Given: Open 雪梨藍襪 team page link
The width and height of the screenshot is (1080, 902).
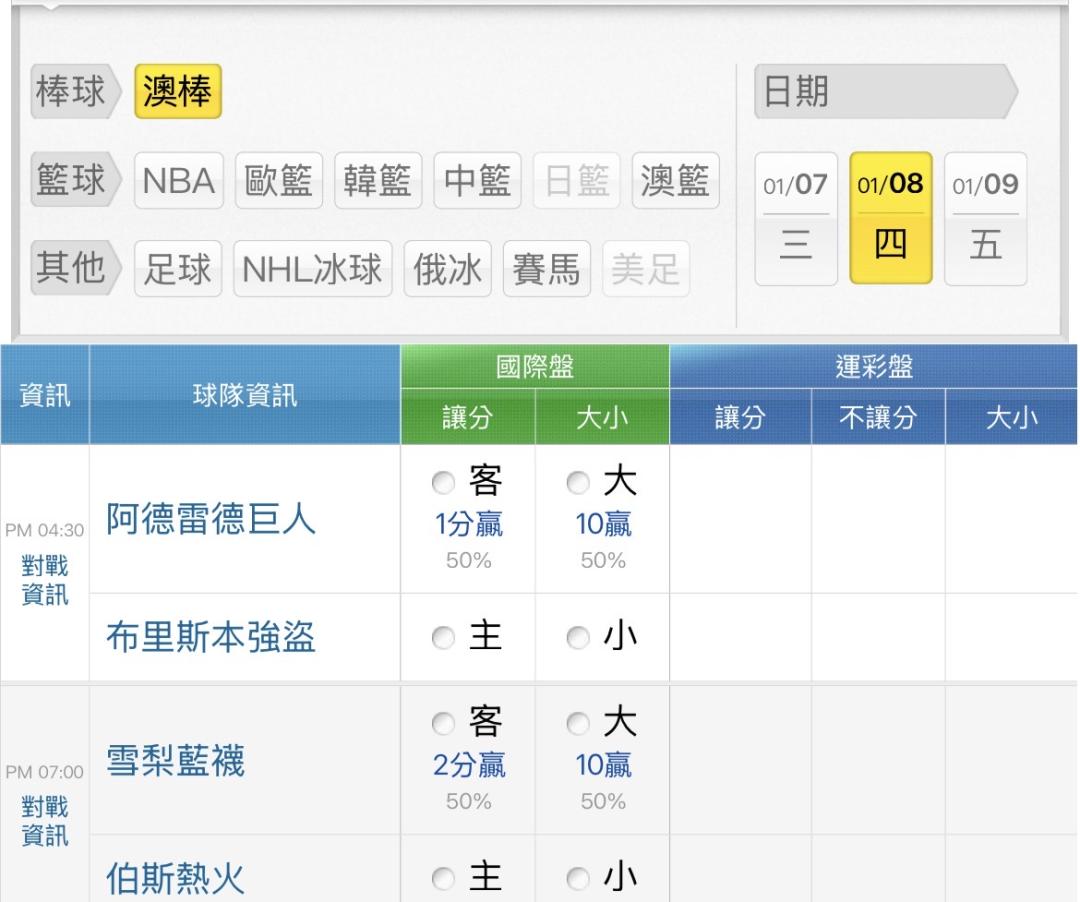Looking at the screenshot, I should (176, 764).
